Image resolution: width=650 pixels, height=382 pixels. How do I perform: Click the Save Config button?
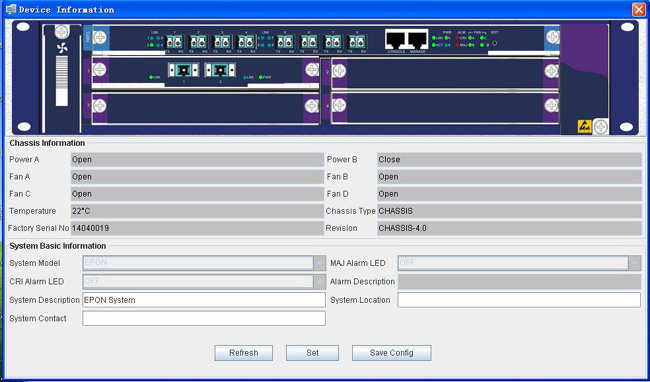click(391, 353)
